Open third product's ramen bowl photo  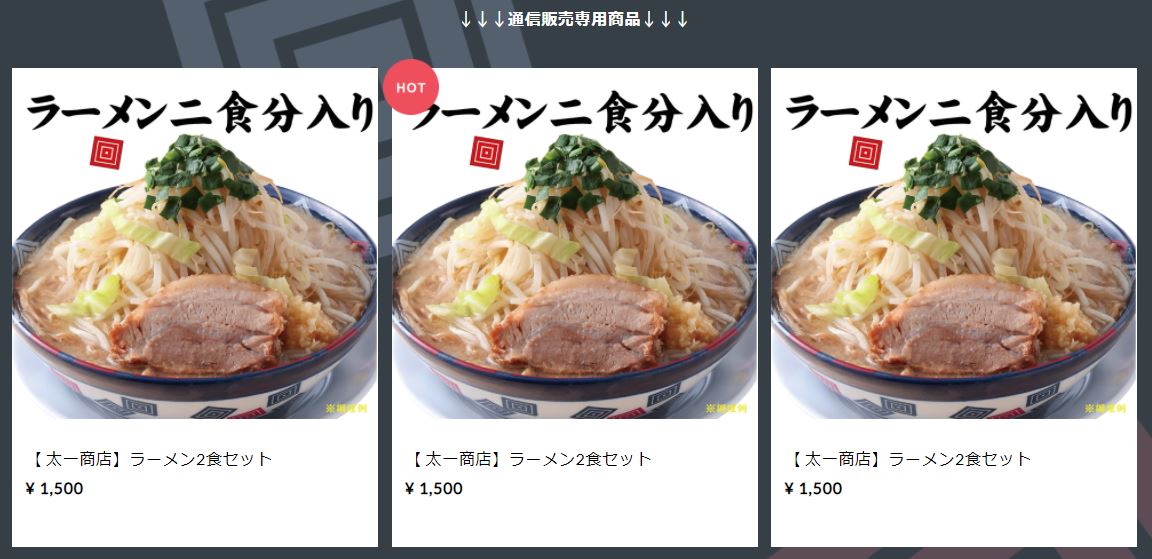(x=954, y=243)
